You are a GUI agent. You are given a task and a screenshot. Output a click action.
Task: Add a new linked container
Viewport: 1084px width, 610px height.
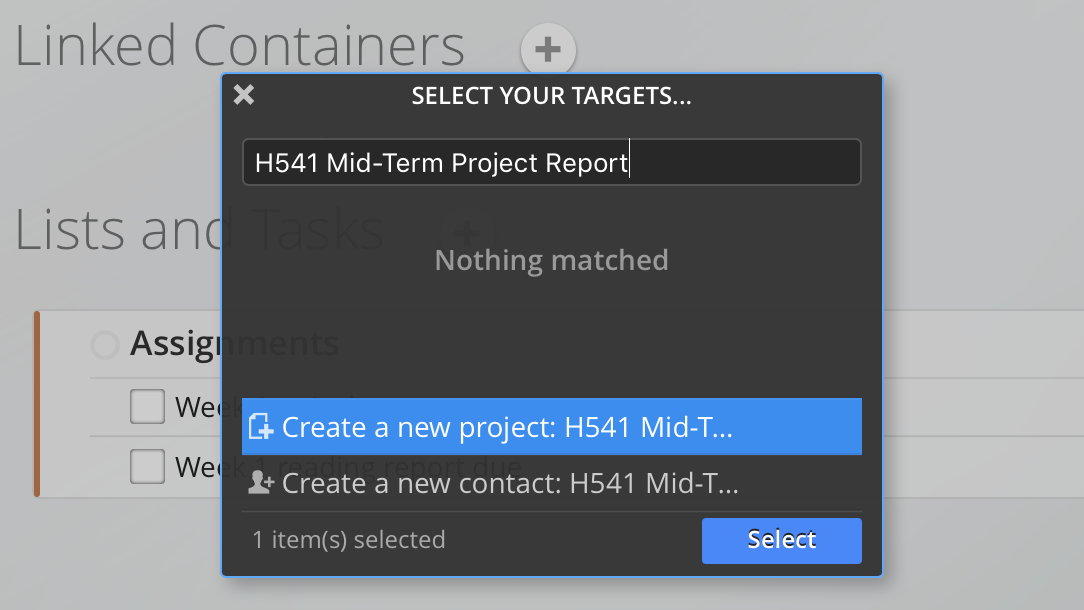click(548, 50)
